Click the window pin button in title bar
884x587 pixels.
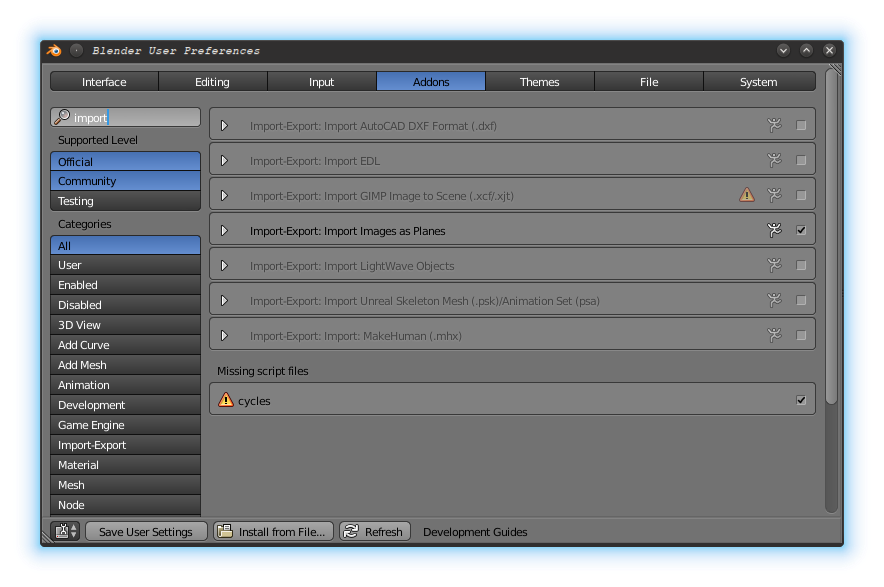tap(76, 51)
